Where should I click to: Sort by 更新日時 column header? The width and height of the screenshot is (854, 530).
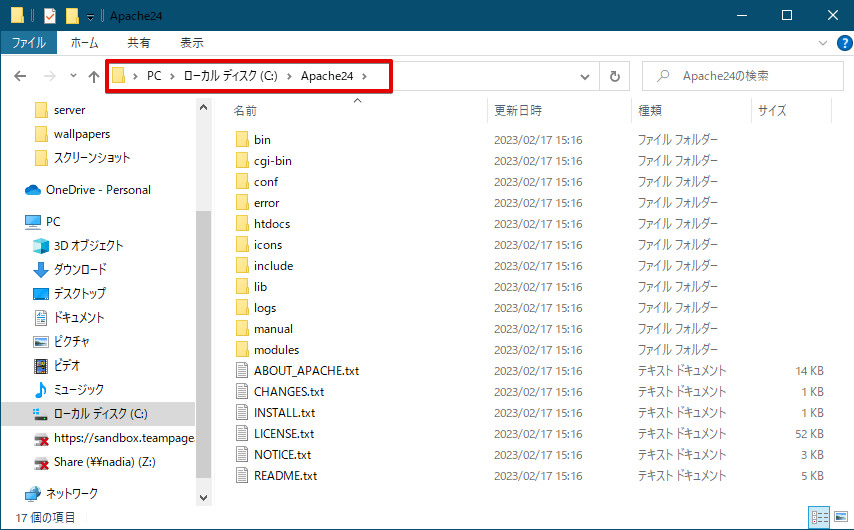(518, 111)
